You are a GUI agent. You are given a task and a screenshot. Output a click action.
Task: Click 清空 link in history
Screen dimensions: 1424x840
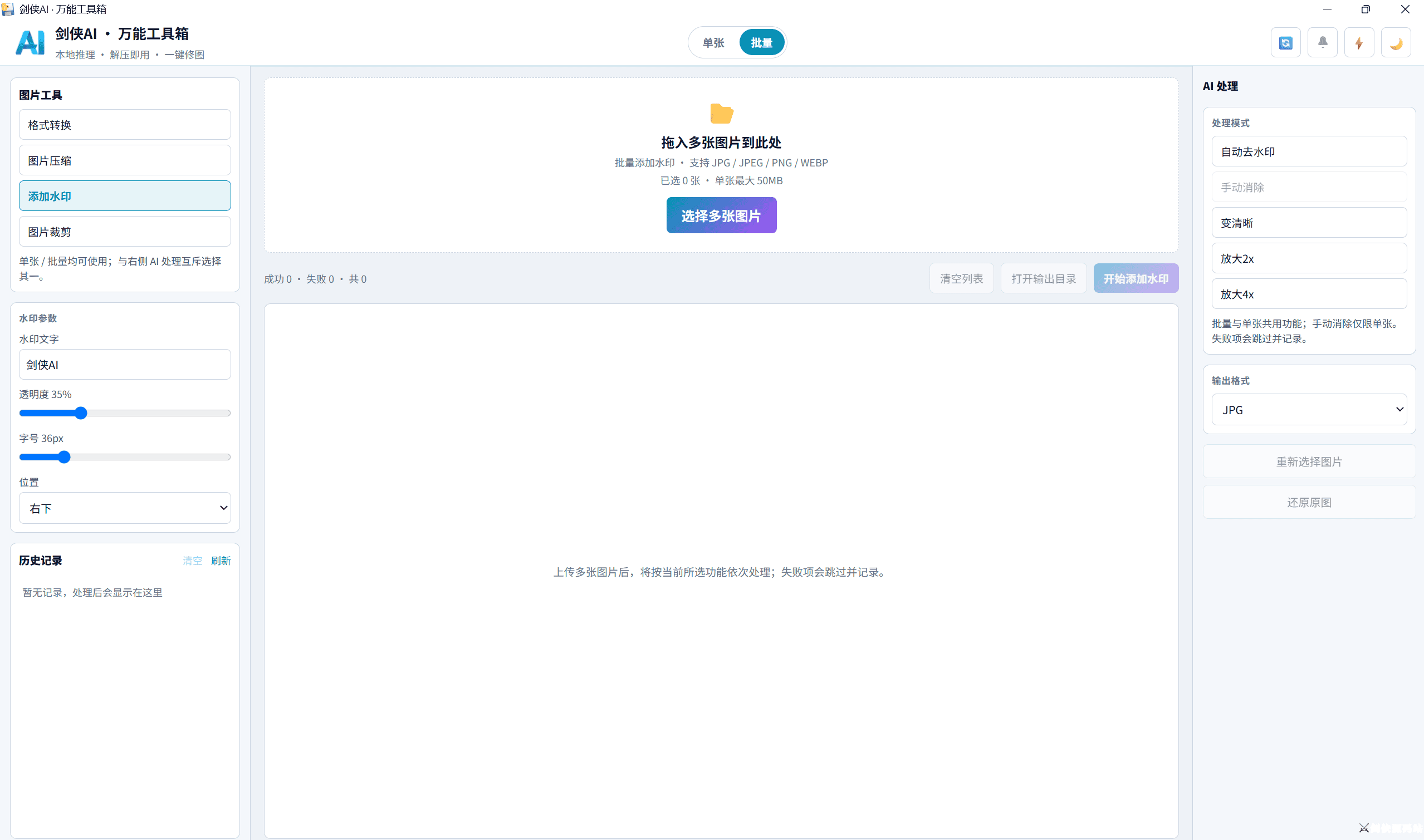192,561
